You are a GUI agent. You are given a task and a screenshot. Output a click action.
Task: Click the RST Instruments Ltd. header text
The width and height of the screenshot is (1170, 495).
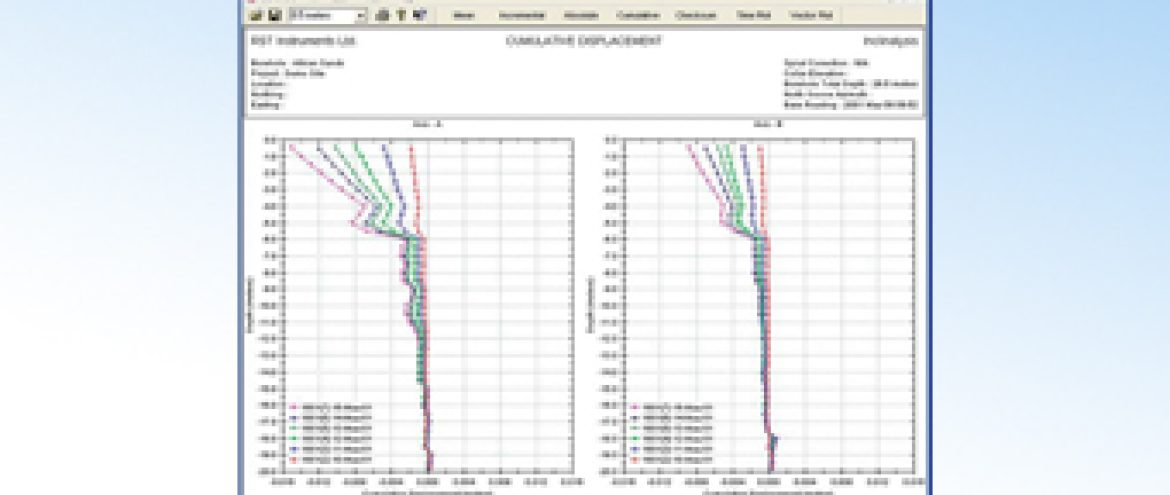303,40
